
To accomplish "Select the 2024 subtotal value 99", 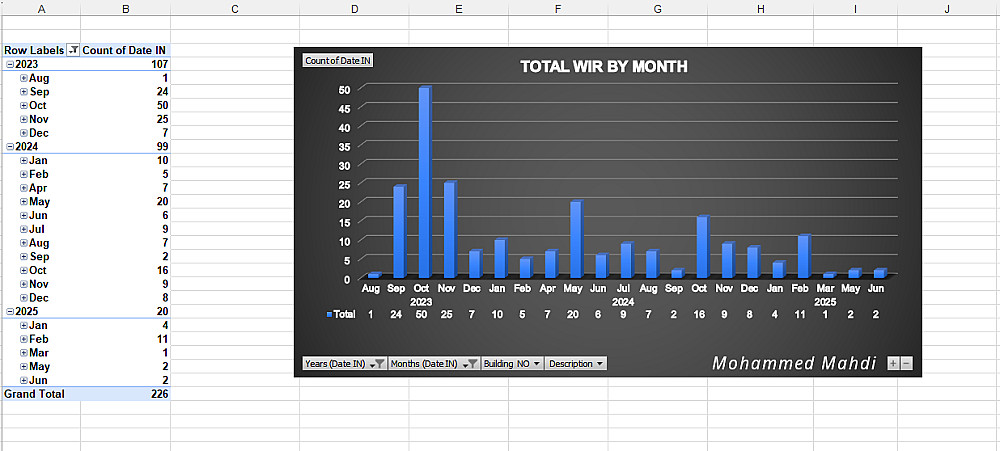I will coord(126,147).
